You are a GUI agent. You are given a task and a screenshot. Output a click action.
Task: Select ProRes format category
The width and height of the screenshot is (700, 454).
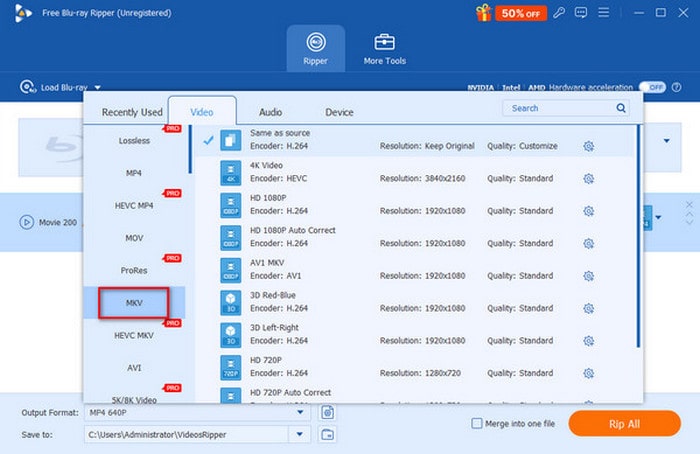pyautogui.click(x=134, y=270)
